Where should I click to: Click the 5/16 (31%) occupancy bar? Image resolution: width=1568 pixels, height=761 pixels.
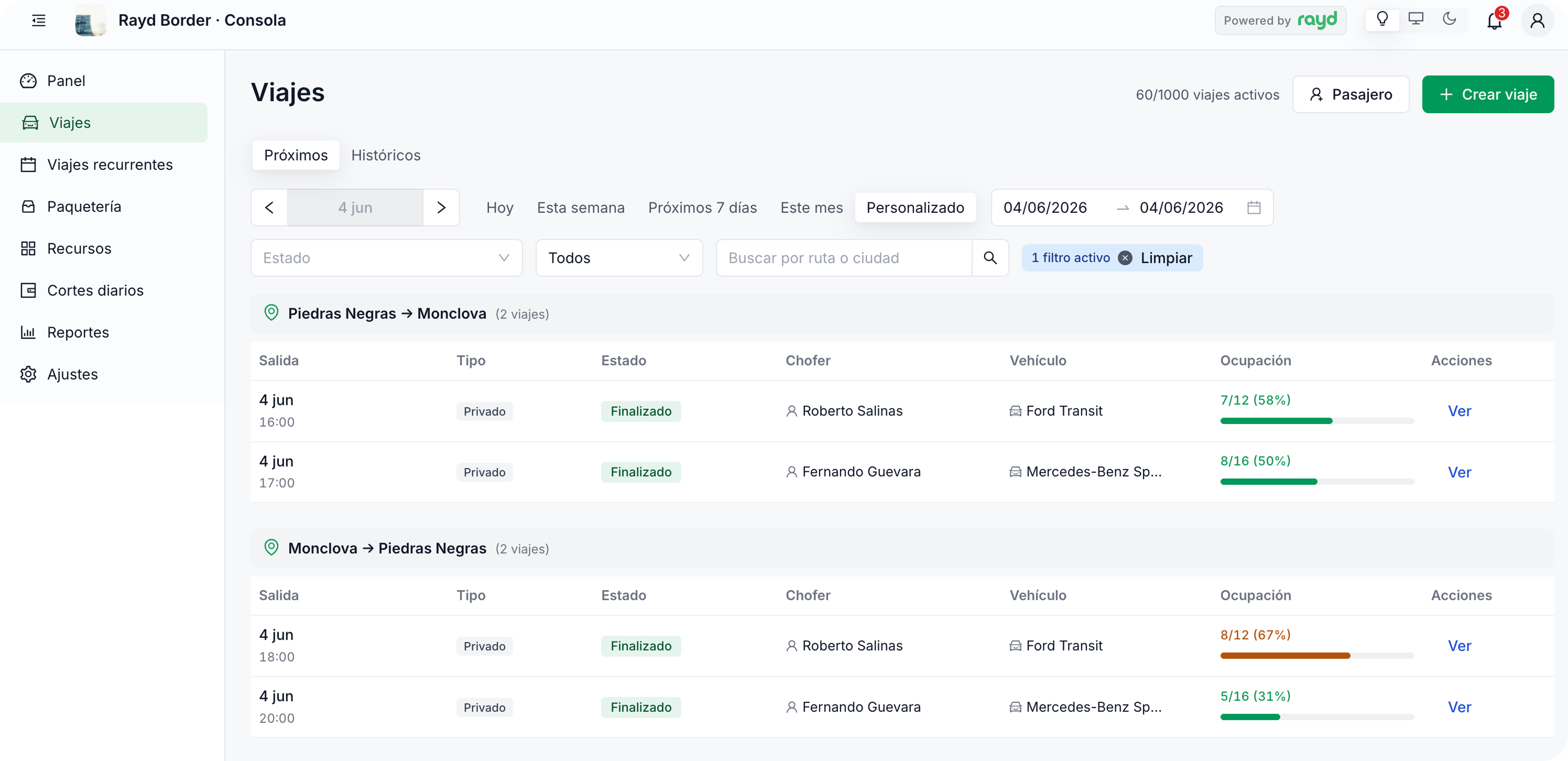(1316, 716)
